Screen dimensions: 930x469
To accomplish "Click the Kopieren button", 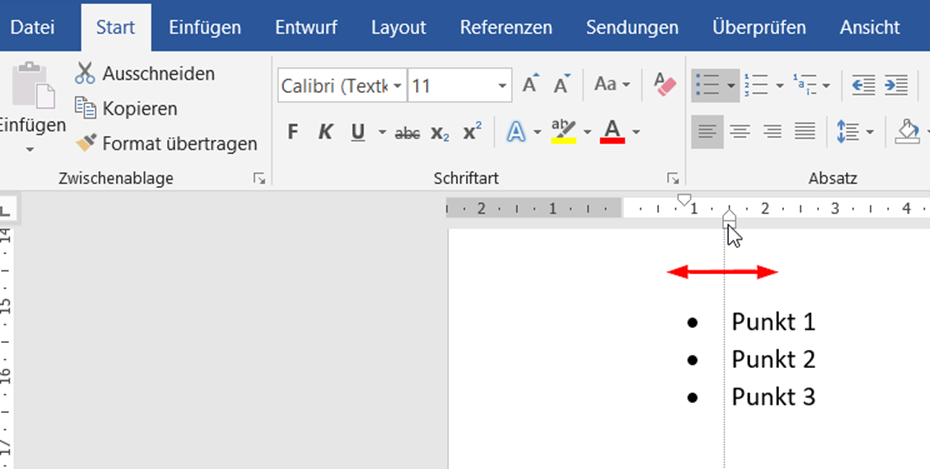I will pos(127,108).
